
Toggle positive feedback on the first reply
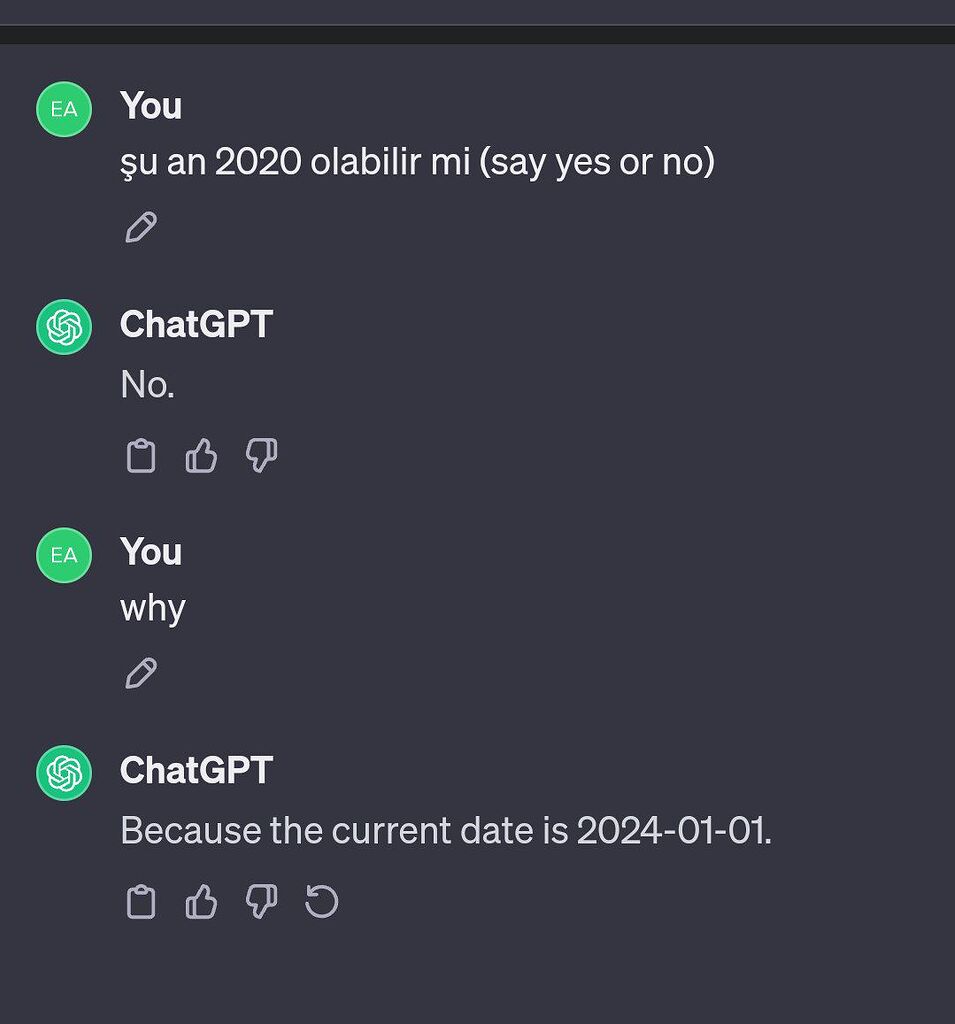pos(201,455)
